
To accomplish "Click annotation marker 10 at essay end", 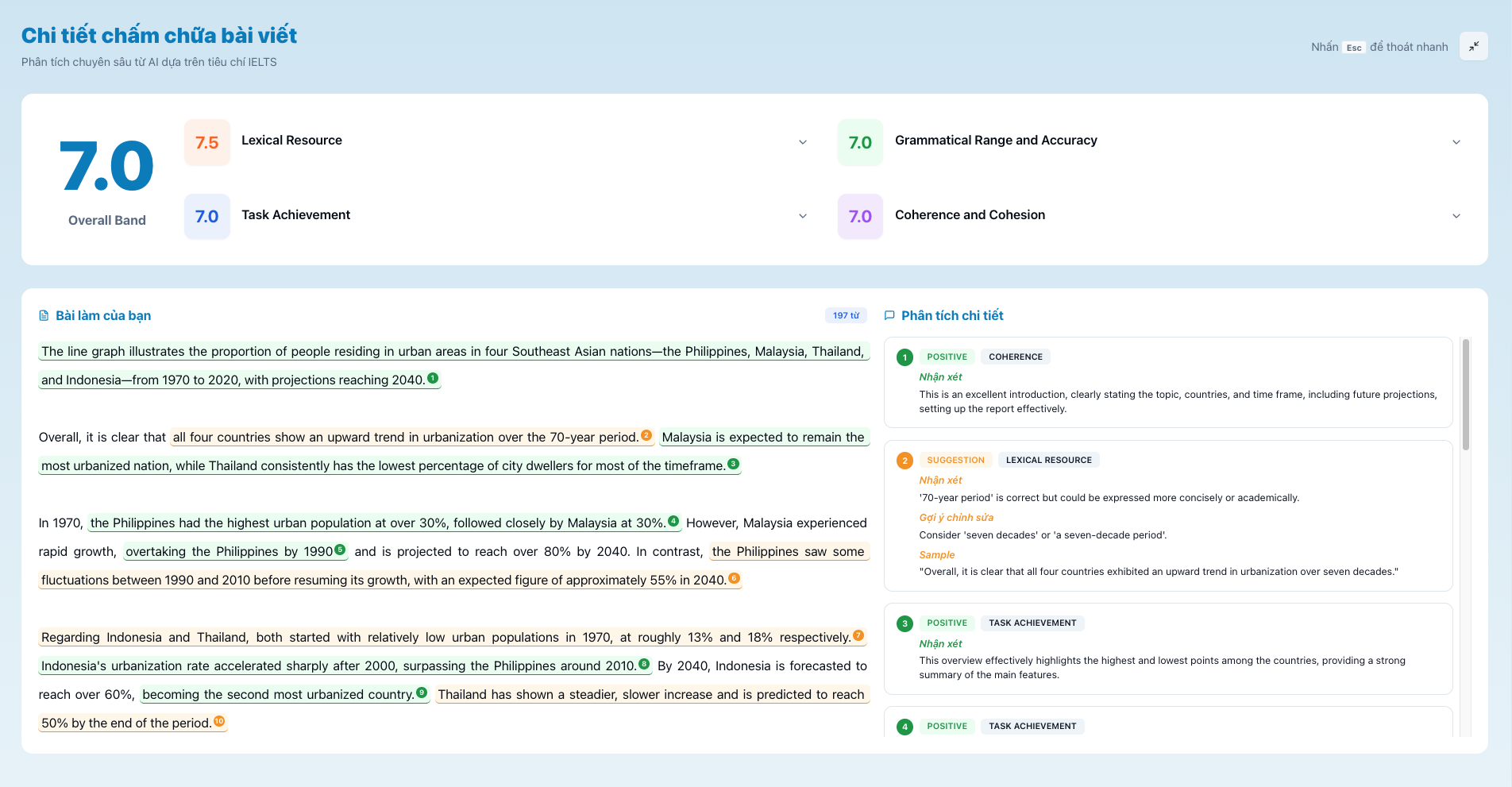I will click(220, 721).
